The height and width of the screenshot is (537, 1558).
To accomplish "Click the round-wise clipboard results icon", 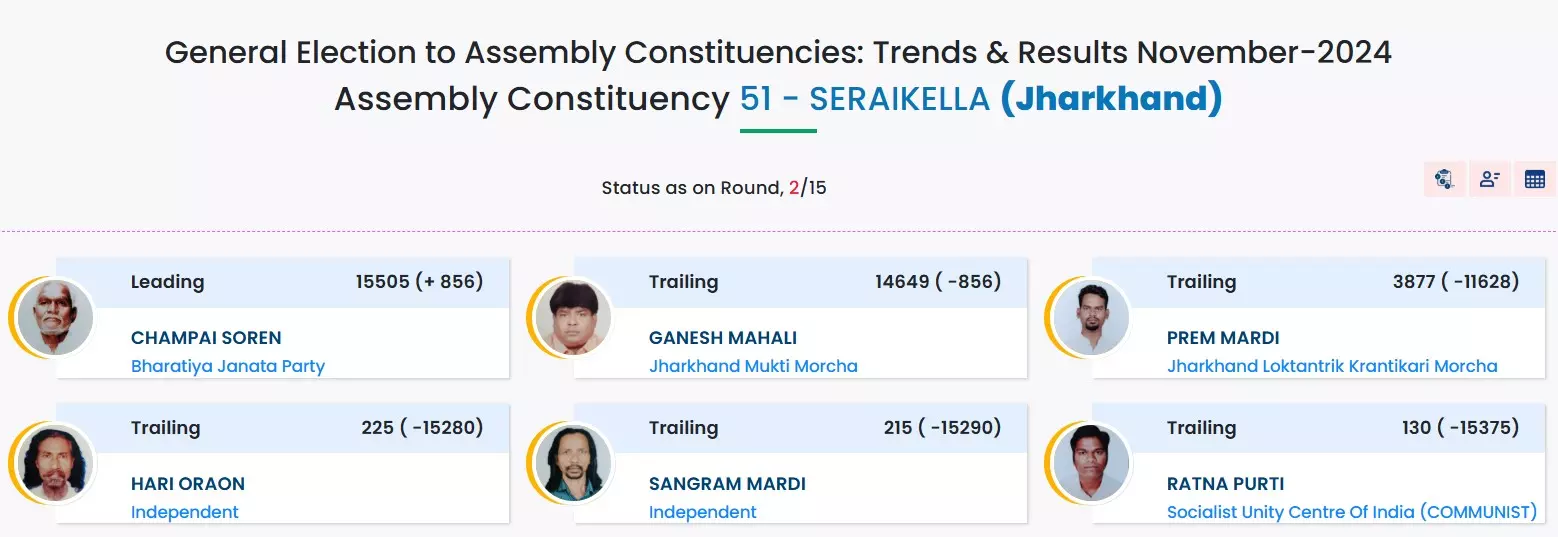I will coord(1444,180).
